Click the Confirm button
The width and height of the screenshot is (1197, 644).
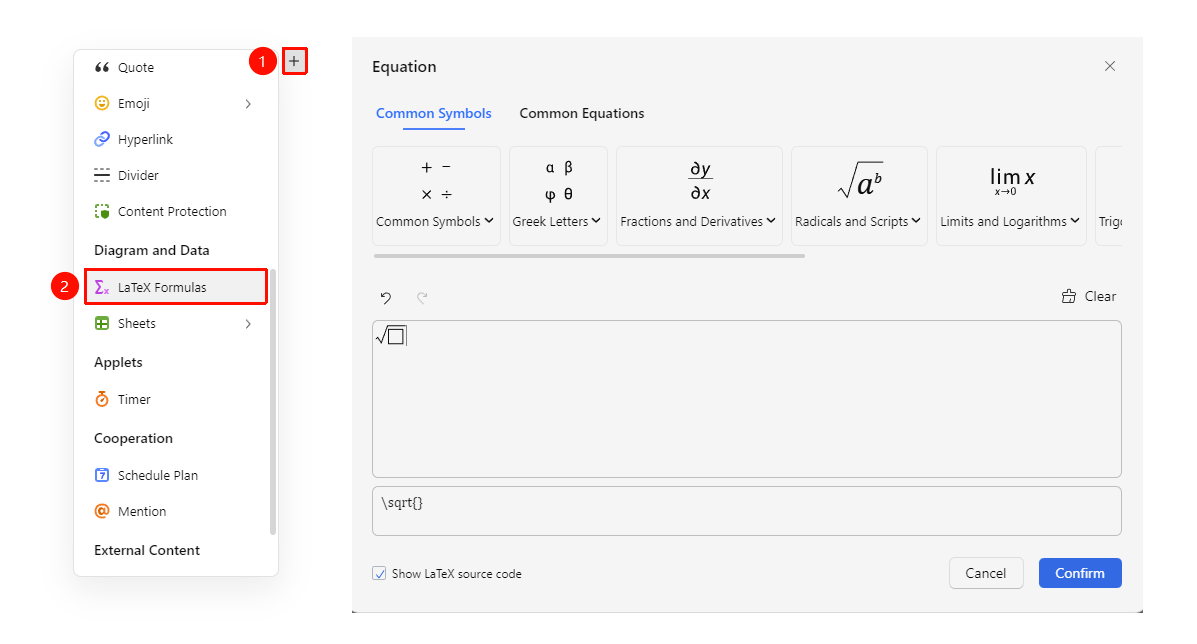pyautogui.click(x=1080, y=573)
